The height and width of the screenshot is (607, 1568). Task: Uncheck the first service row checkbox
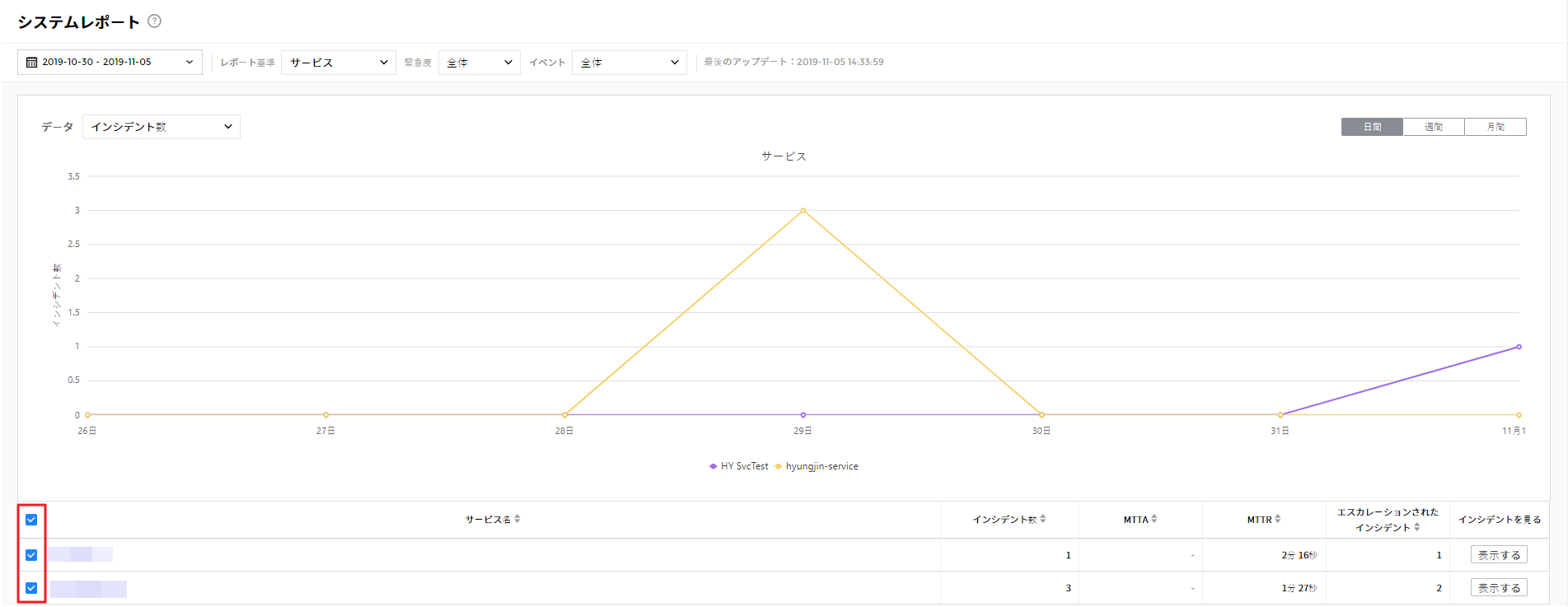[31, 555]
